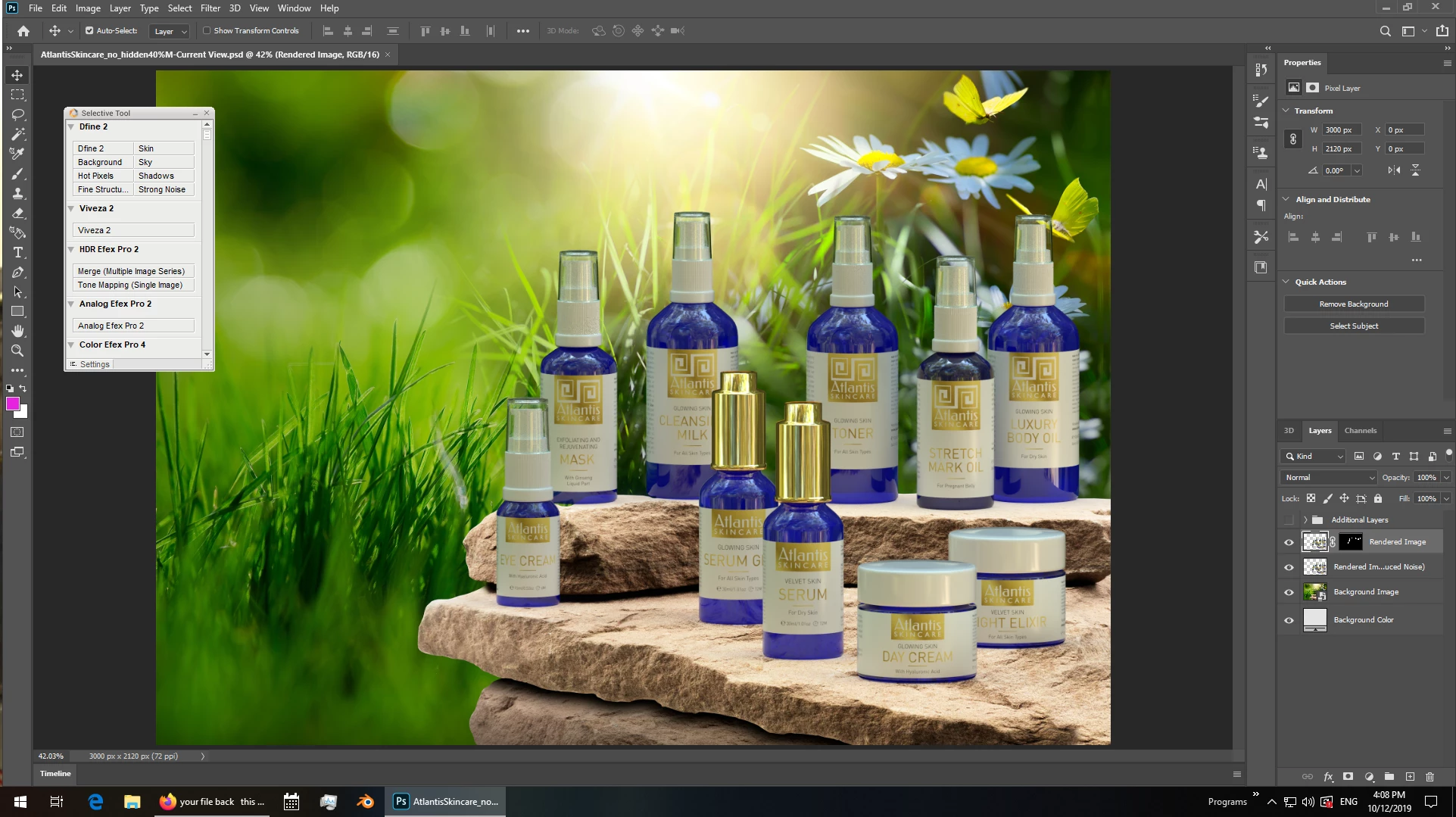Screen dimensions: 1456x817
Task: Hide the Rendered Image reduced Noise layer
Action: click(x=1289, y=567)
